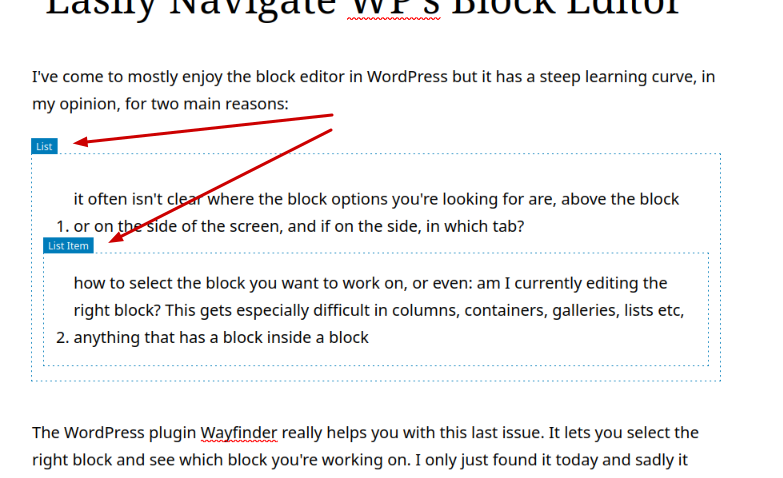Click the red arrowhead pointing to List Item label
783x478 pixels.
coord(116,236)
